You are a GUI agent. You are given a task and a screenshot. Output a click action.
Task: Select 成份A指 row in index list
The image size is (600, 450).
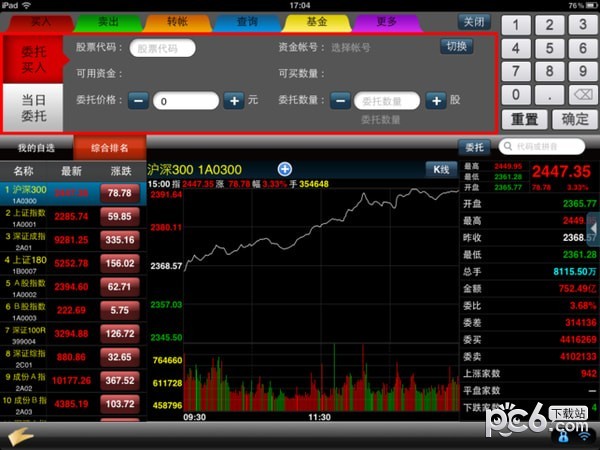click(x=73, y=381)
